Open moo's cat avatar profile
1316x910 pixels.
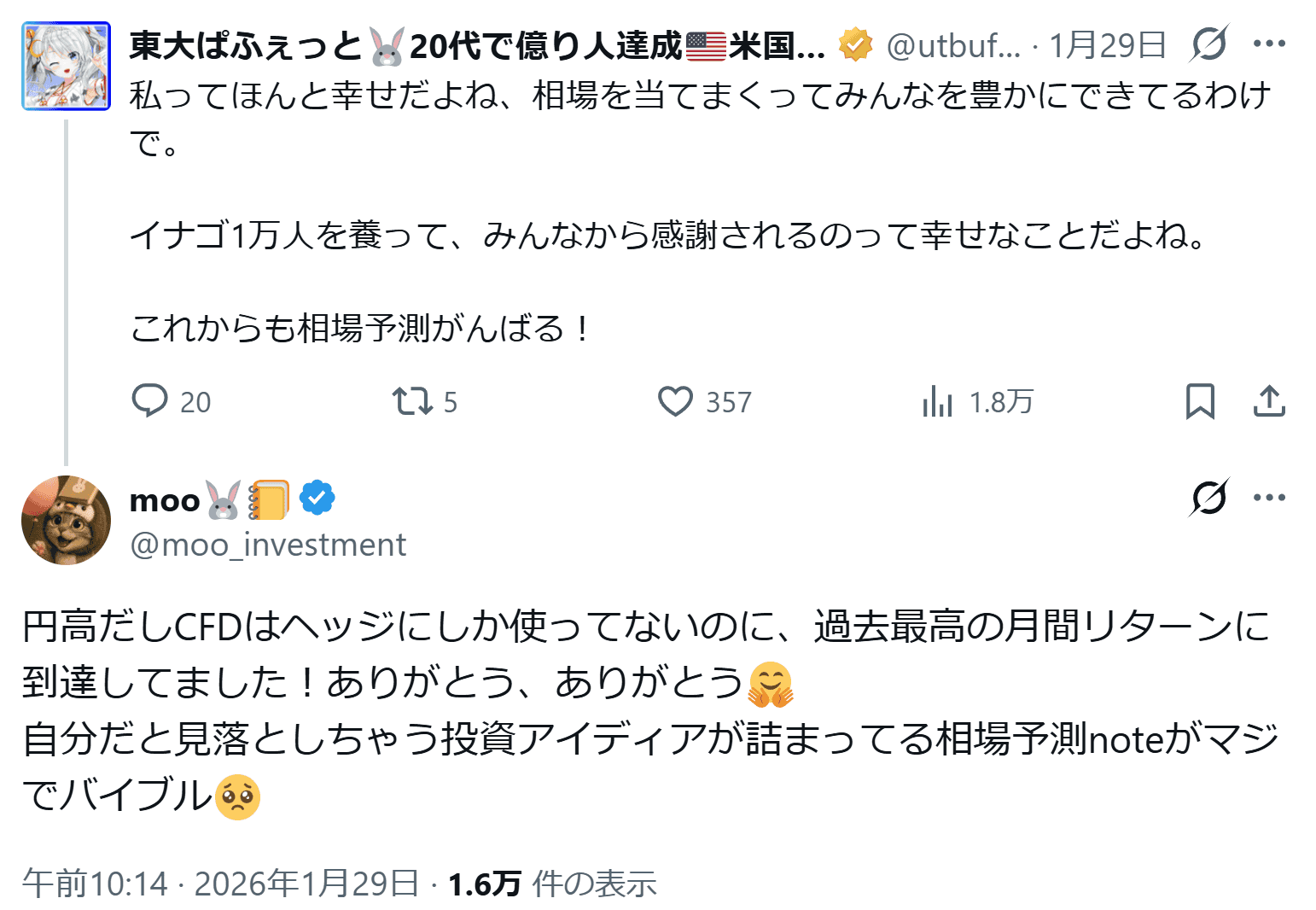[x=66, y=520]
